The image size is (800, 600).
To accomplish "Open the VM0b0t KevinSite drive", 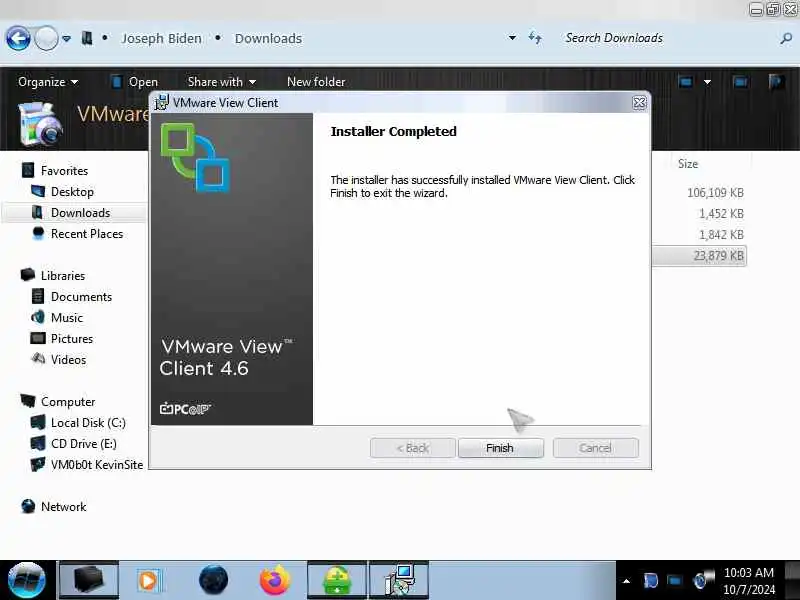I will coord(97,464).
